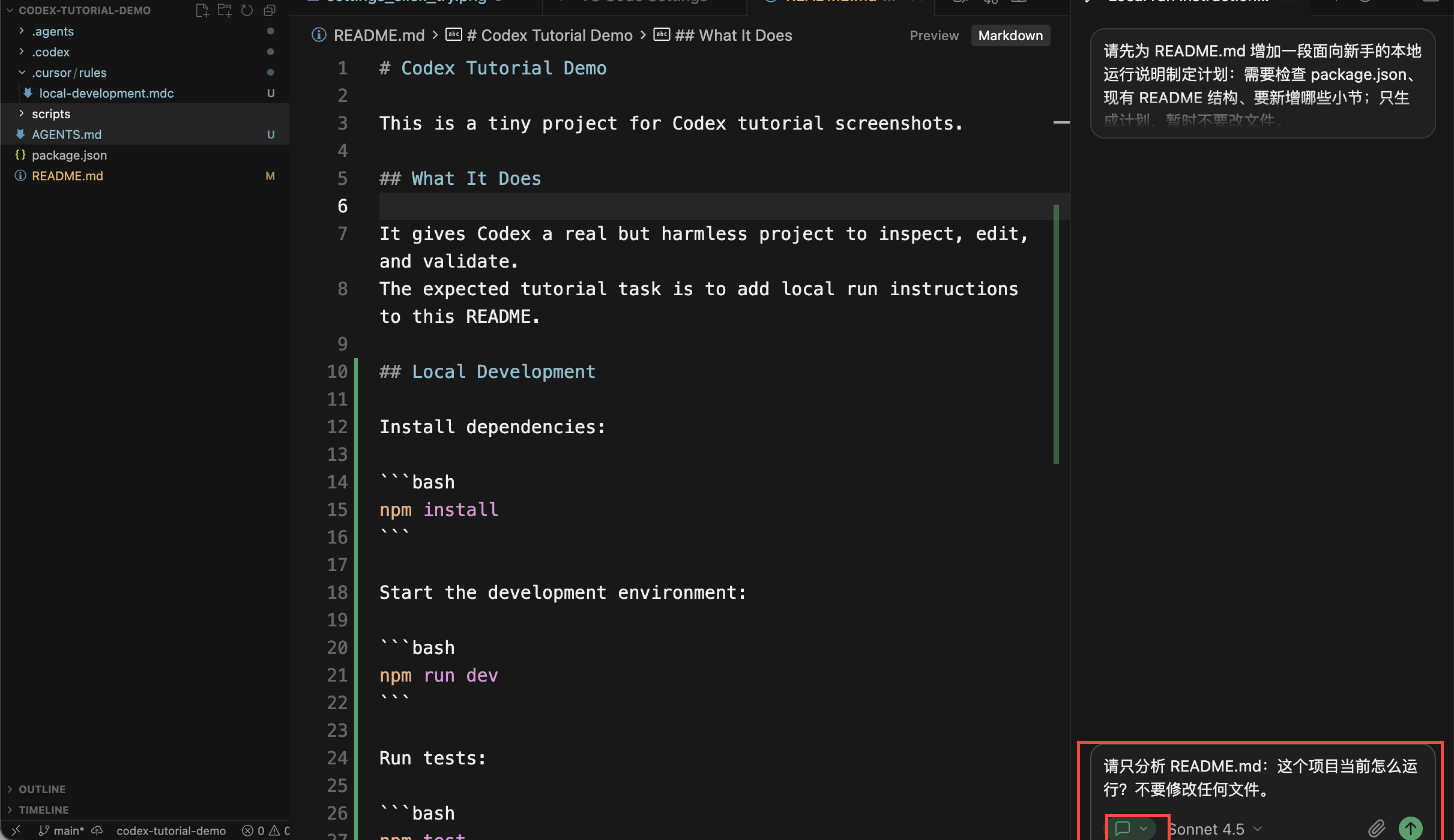Click the info icon beside README.md breadcrumb
This screenshot has height=840, width=1454.
click(319, 35)
